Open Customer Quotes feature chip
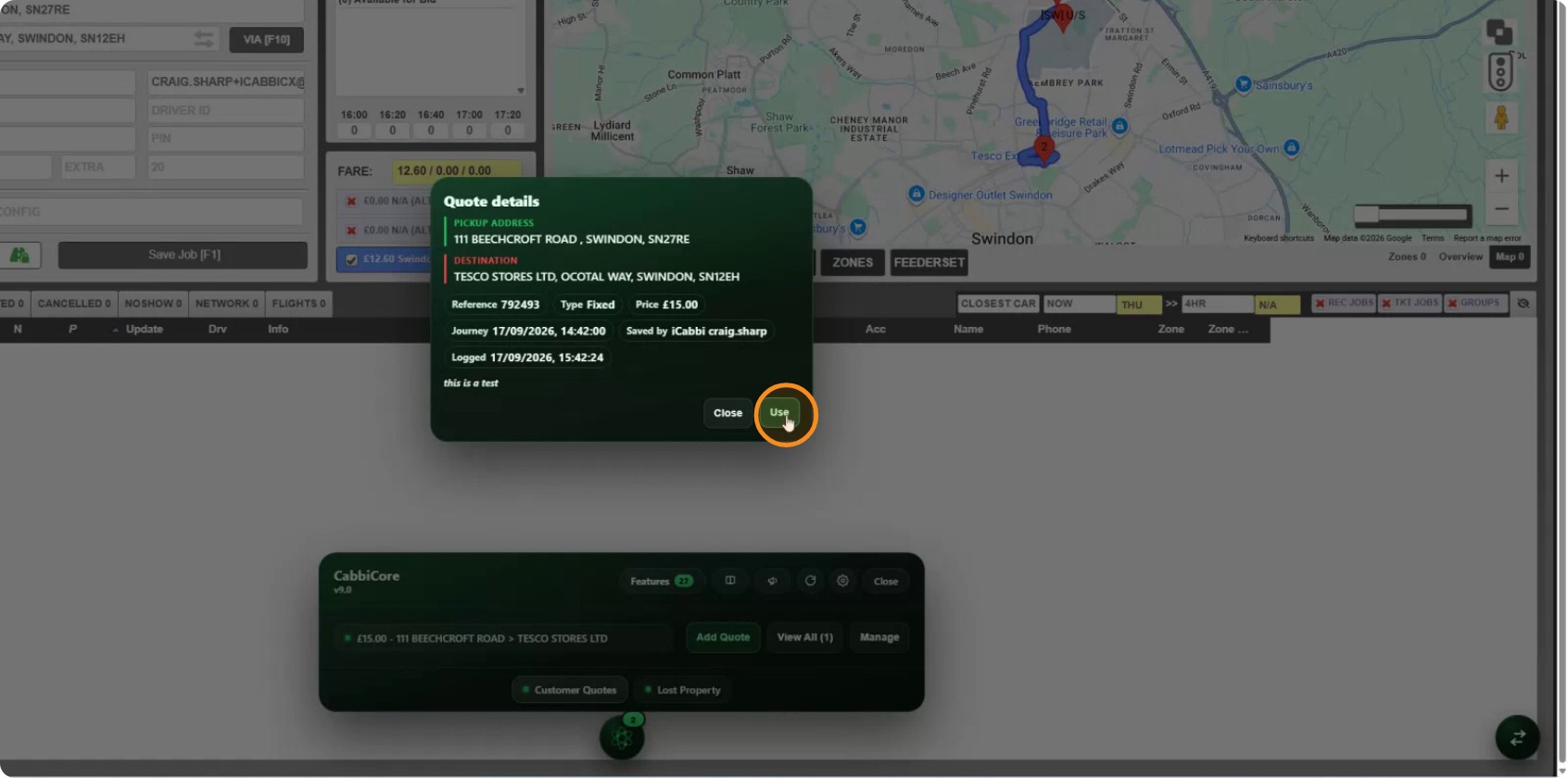This screenshot has width=1568, height=778. [569, 690]
